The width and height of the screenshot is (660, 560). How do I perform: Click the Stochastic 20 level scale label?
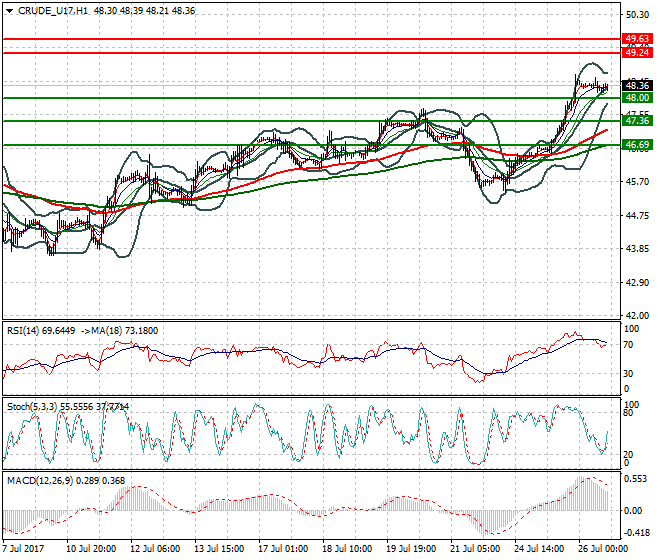click(x=628, y=454)
